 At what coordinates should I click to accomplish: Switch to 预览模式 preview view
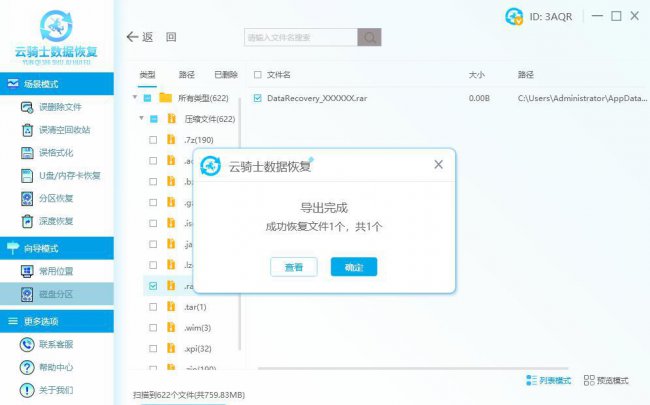coord(606,380)
